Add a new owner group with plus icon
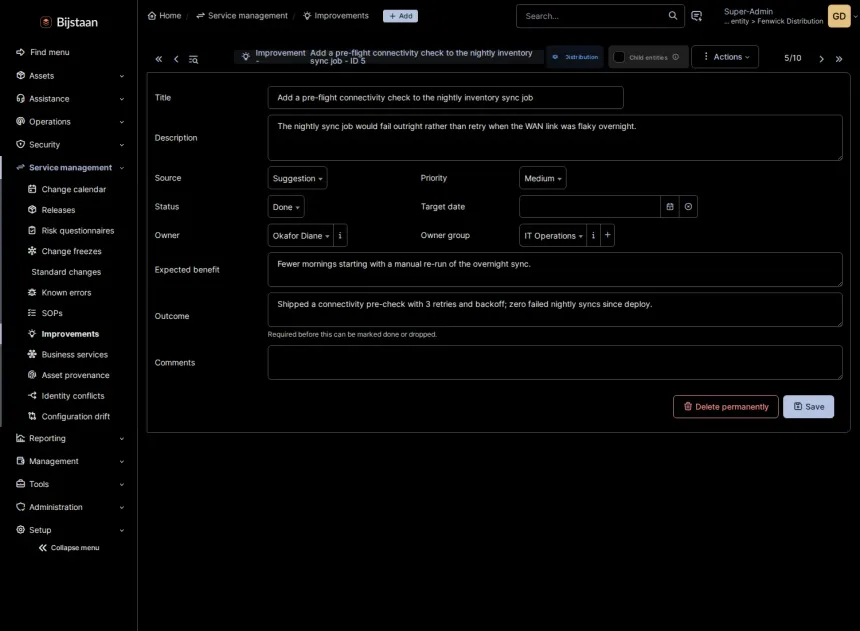This screenshot has width=860, height=631. [x=607, y=235]
